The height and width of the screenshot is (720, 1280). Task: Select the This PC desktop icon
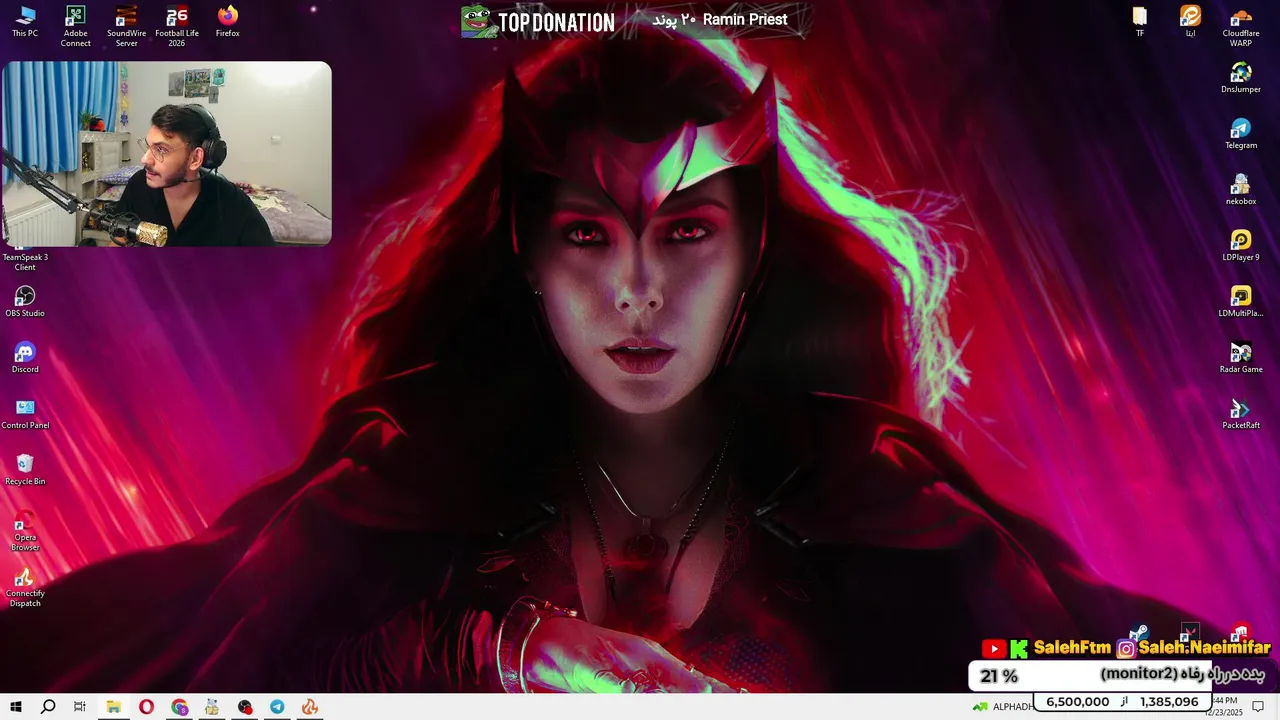(25, 22)
